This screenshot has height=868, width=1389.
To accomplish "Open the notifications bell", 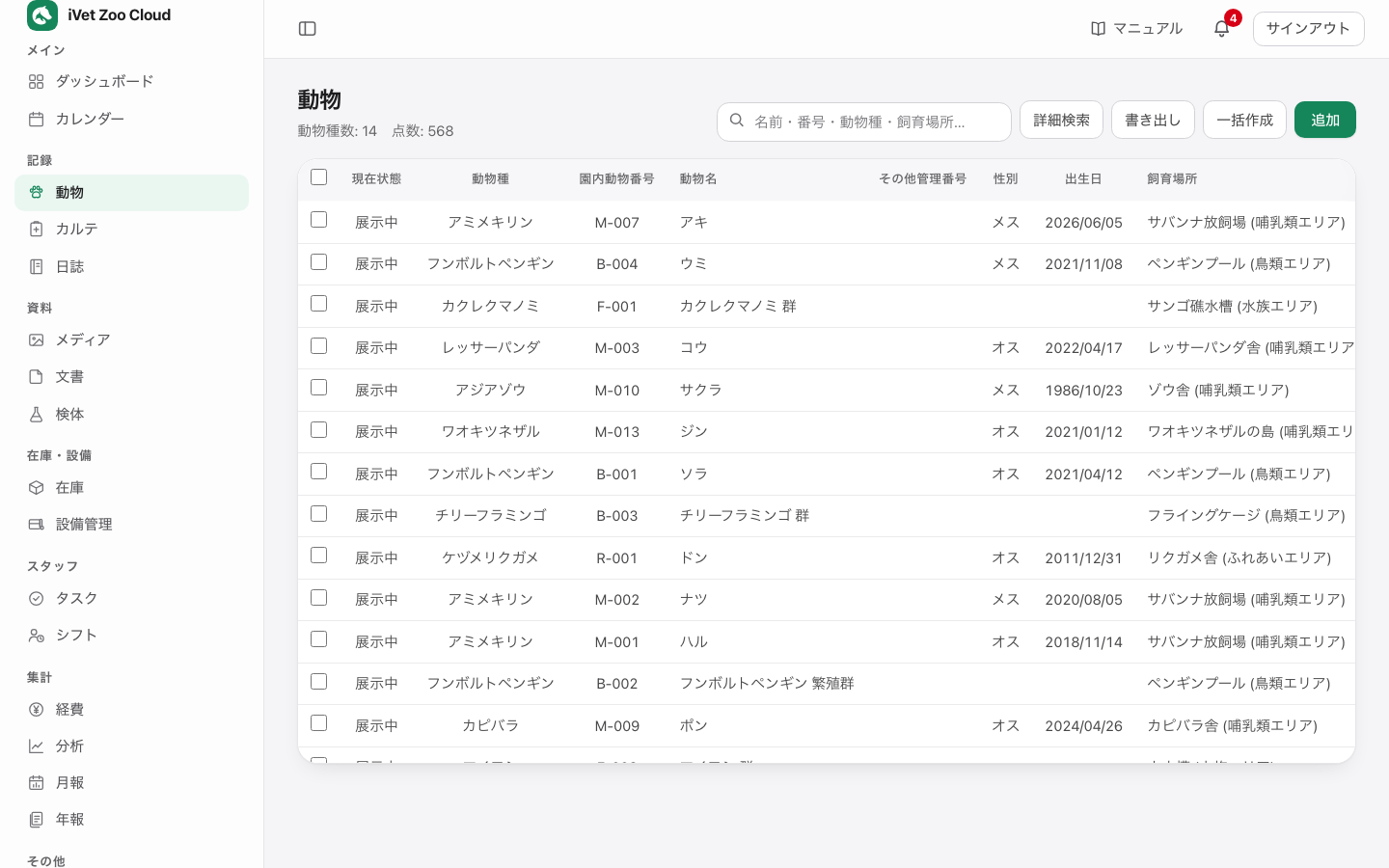I will tap(1221, 29).
